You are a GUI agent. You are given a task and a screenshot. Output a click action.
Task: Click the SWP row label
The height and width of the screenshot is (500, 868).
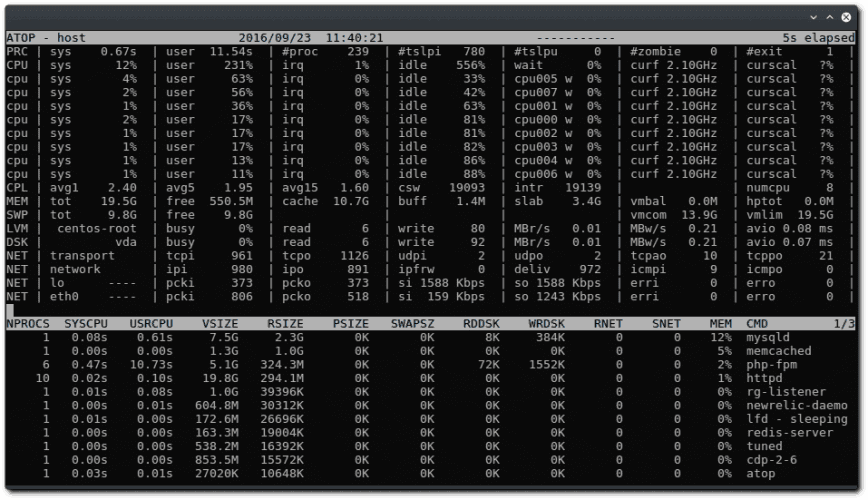pyautogui.click(x=17, y=215)
